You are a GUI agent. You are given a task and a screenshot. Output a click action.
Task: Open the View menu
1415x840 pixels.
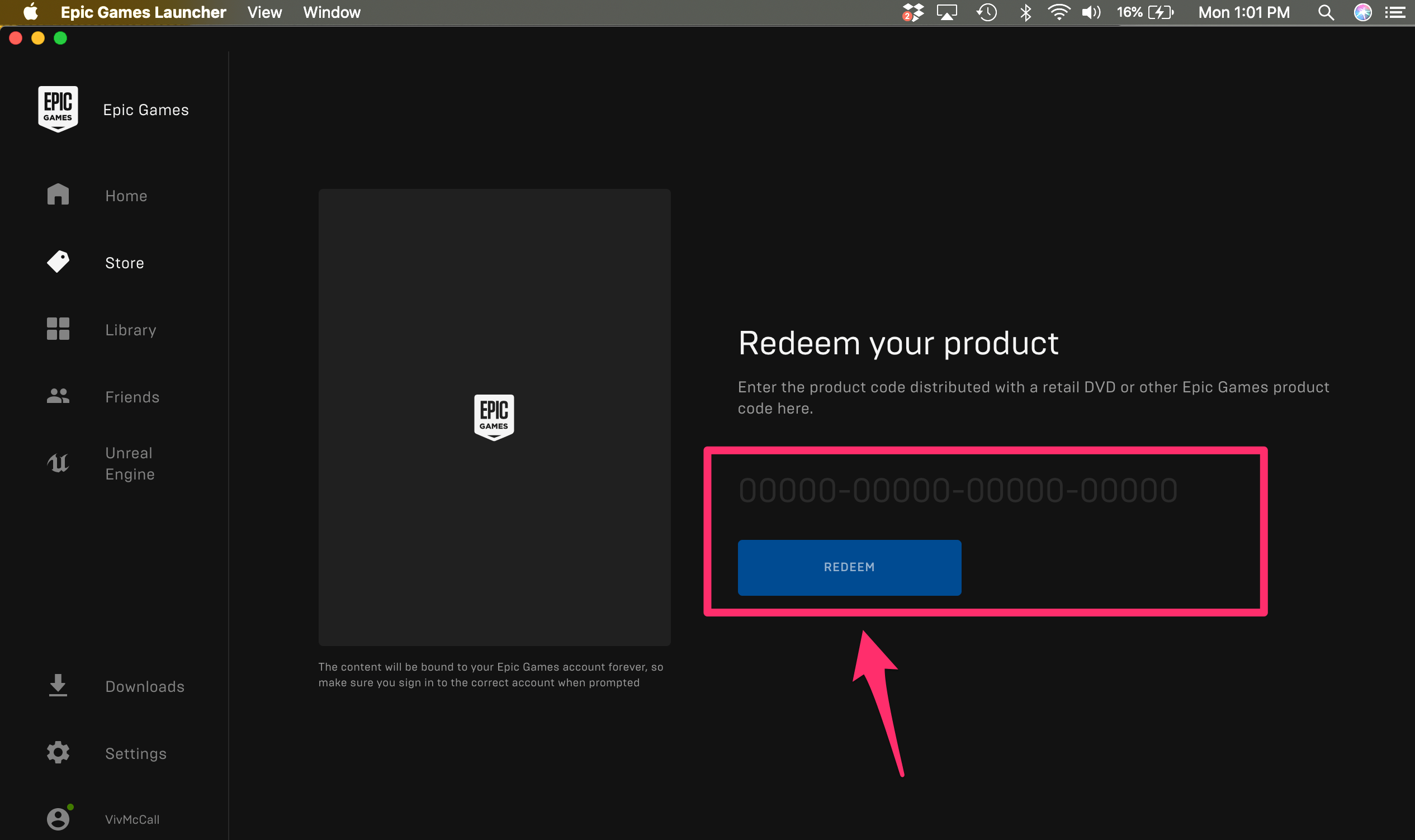click(x=264, y=12)
